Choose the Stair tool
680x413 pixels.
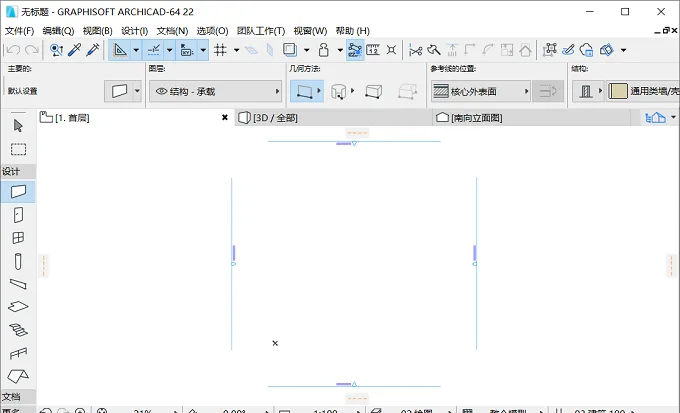tap(18, 330)
